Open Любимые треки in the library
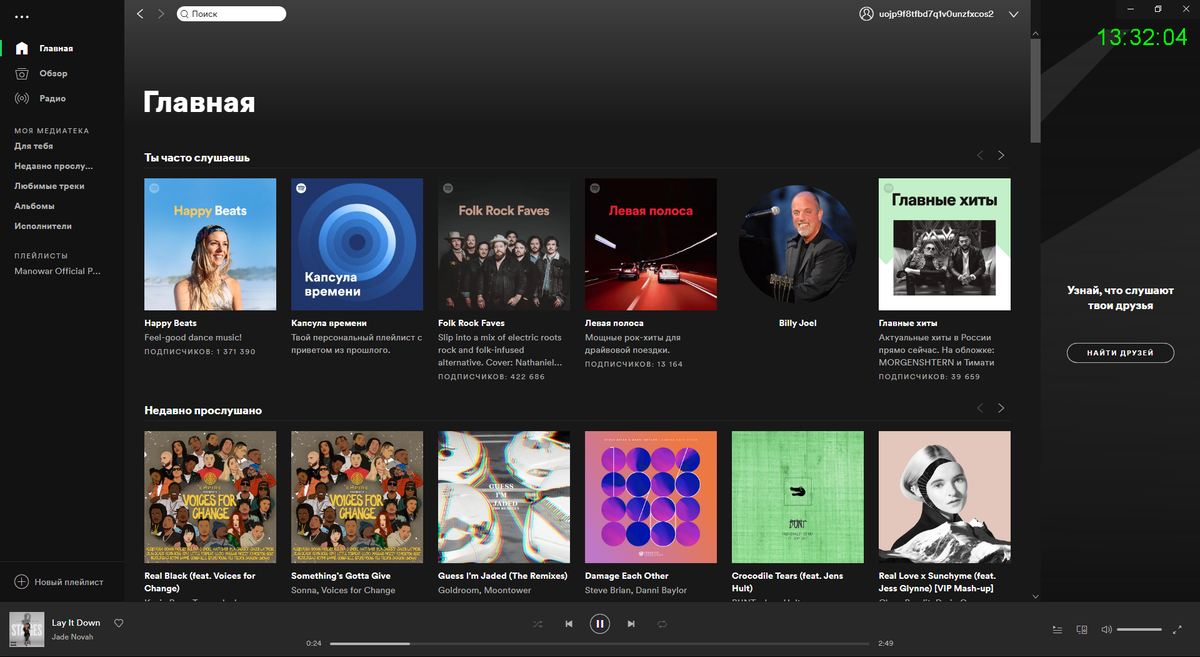The height and width of the screenshot is (657, 1200). pyautogui.click(x=49, y=186)
